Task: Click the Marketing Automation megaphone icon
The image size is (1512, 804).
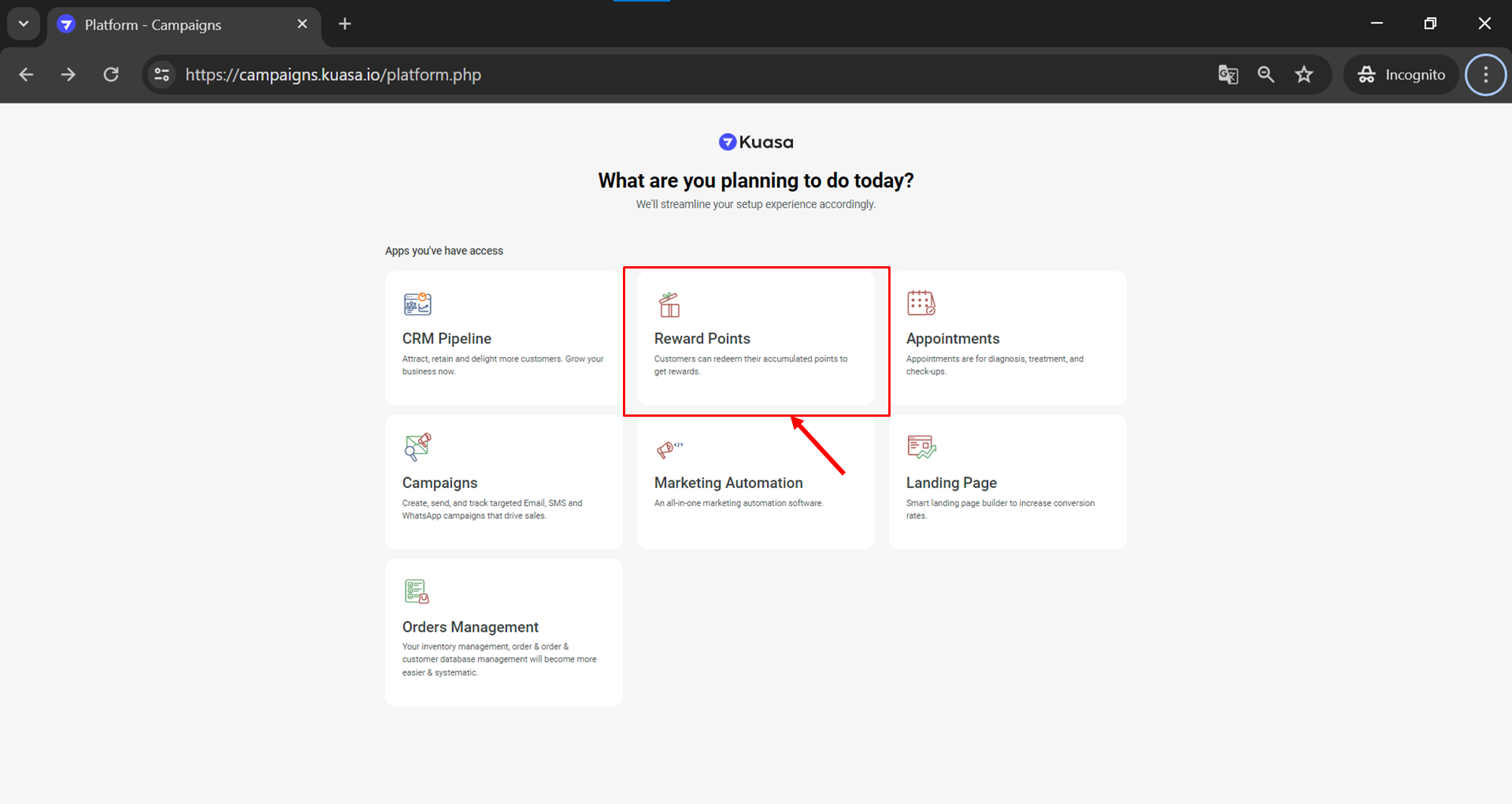Action: pos(669,449)
